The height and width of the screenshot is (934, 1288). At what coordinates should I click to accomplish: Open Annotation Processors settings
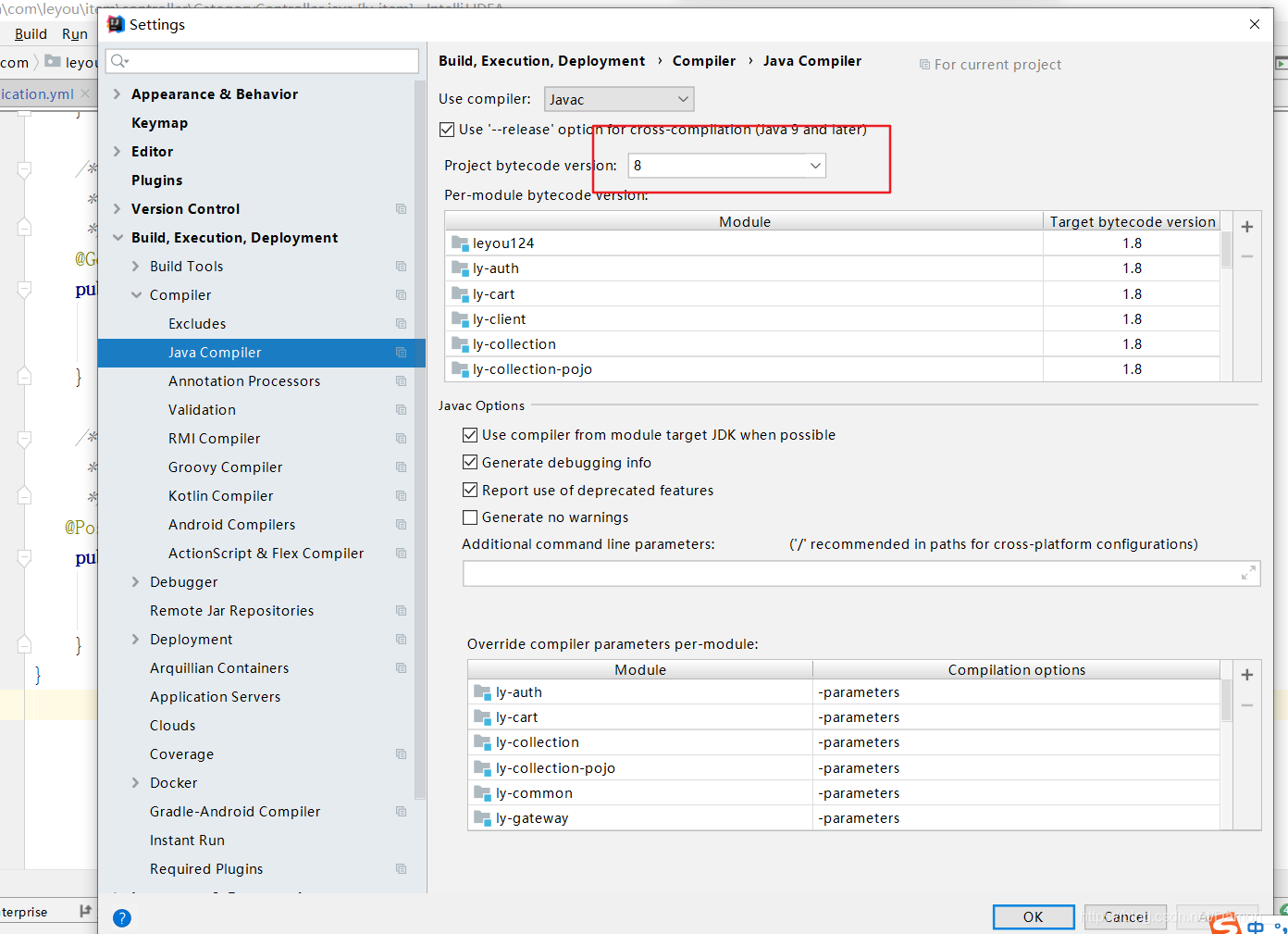coord(244,381)
